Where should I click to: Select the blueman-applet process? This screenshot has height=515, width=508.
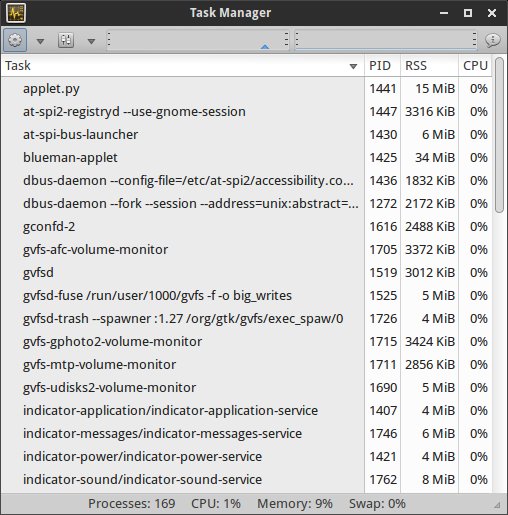coord(247,158)
